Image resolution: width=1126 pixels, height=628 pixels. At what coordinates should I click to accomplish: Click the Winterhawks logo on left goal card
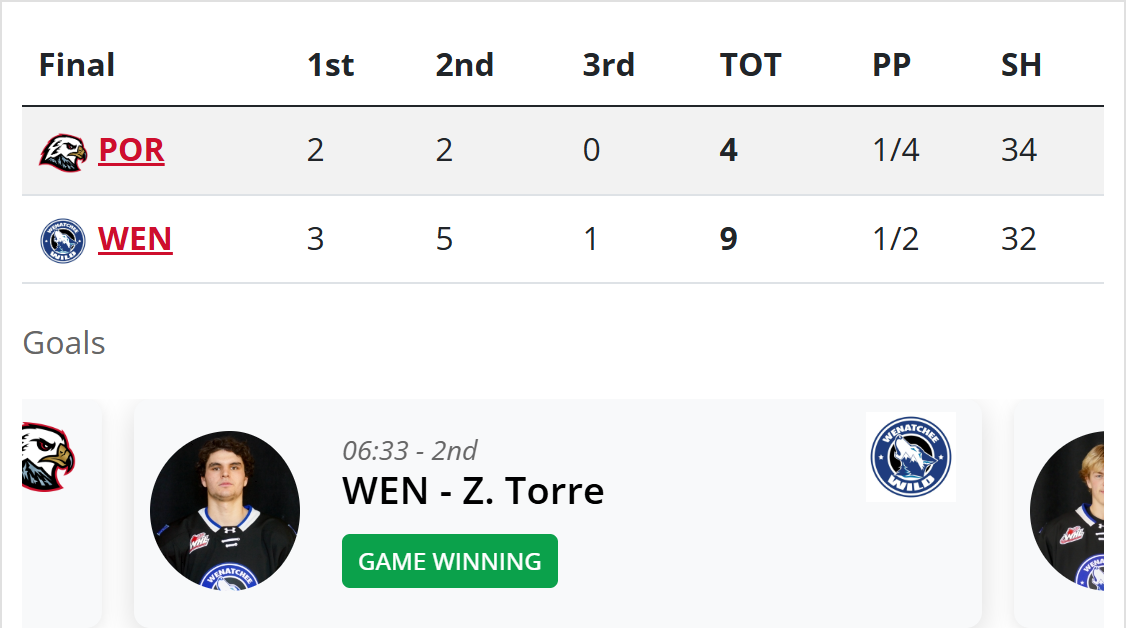[x=48, y=457]
